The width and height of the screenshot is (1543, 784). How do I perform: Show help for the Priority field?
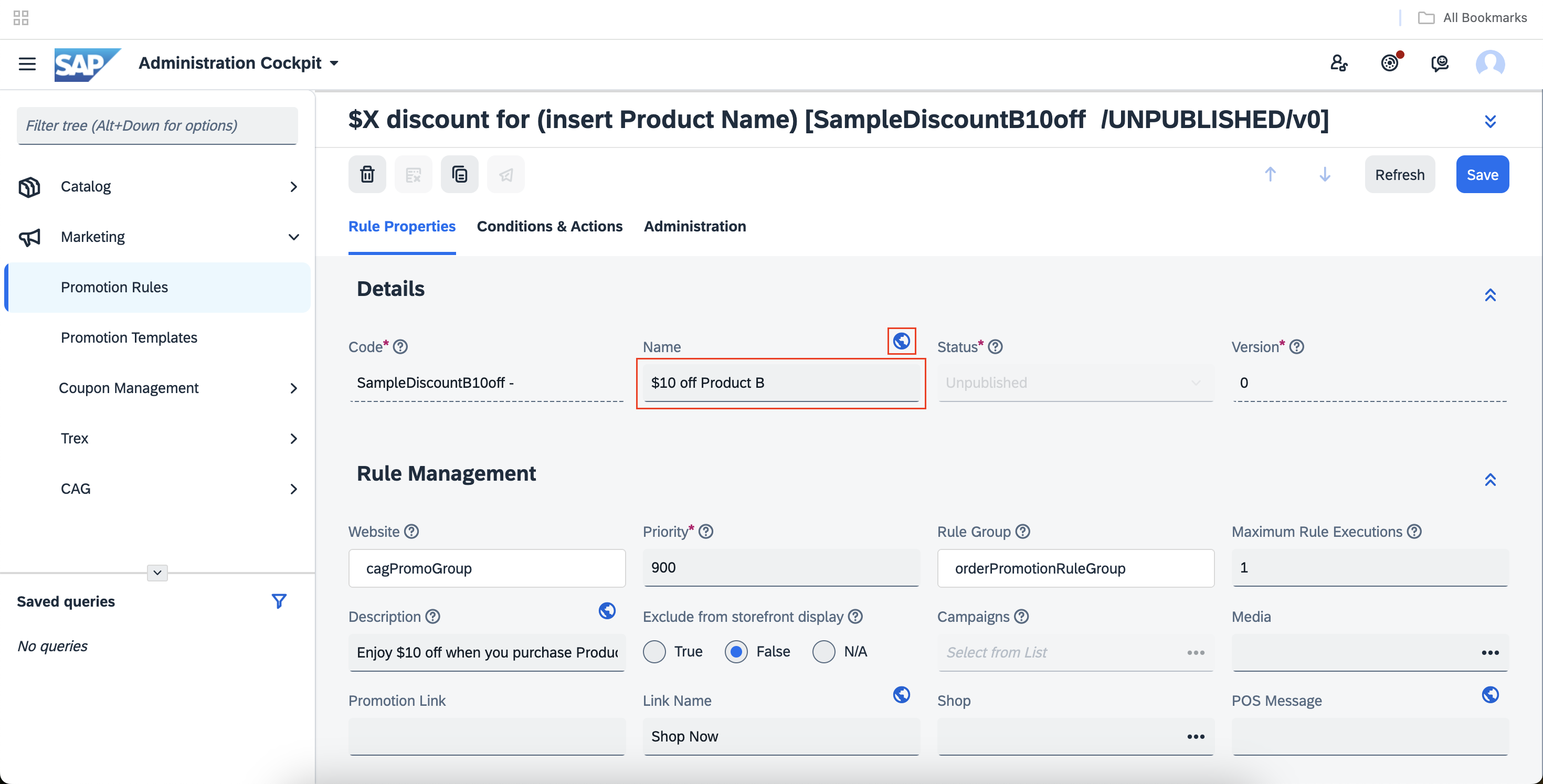705,531
